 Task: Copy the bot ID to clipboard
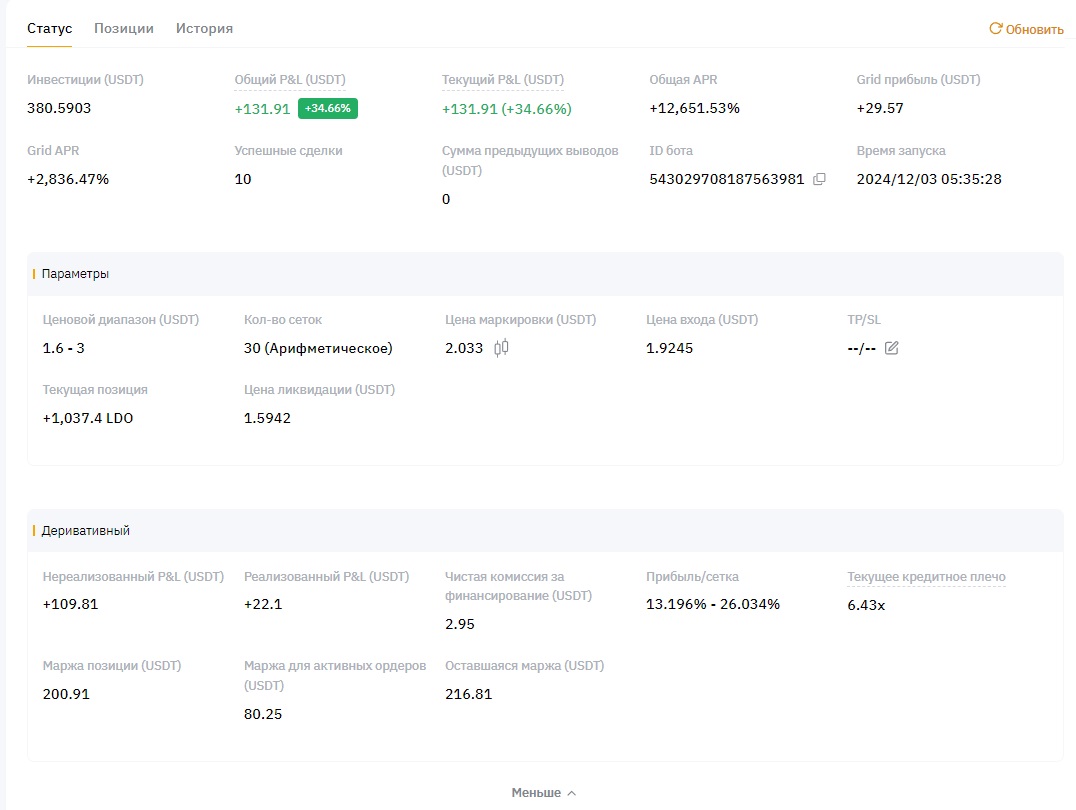819,179
